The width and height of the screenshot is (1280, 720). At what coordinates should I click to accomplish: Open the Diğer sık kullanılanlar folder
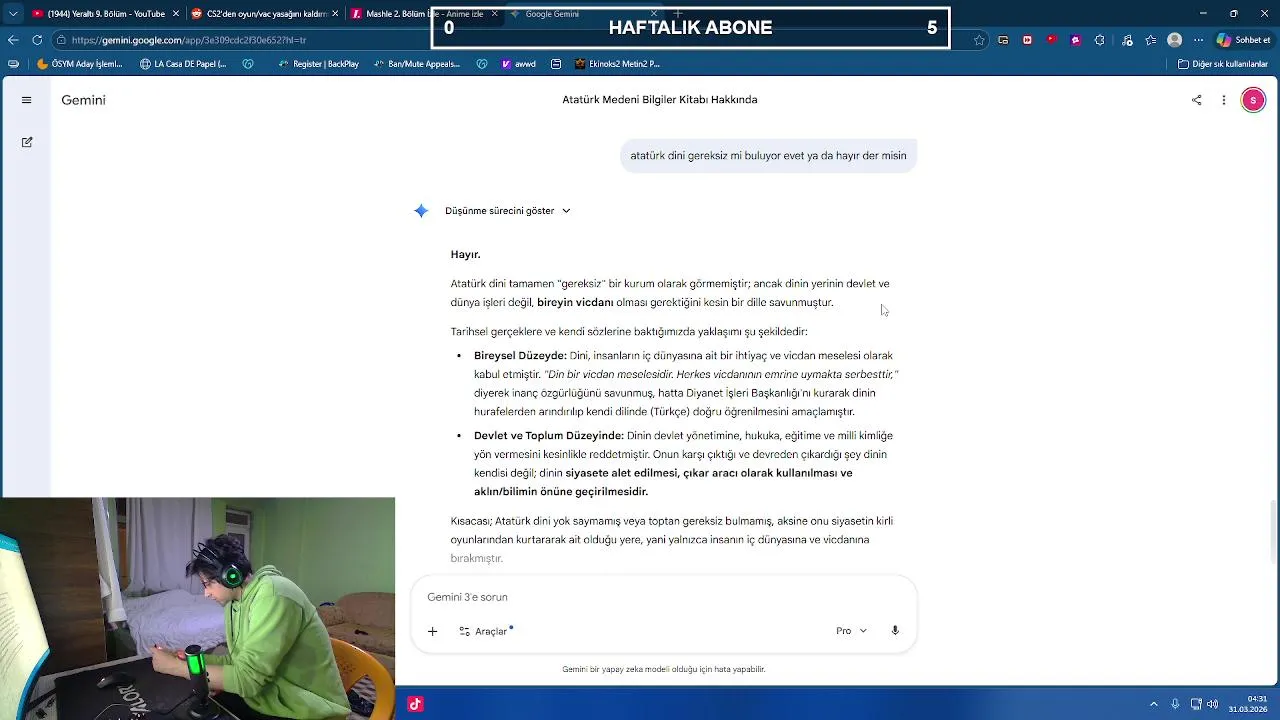pyautogui.click(x=1223, y=64)
